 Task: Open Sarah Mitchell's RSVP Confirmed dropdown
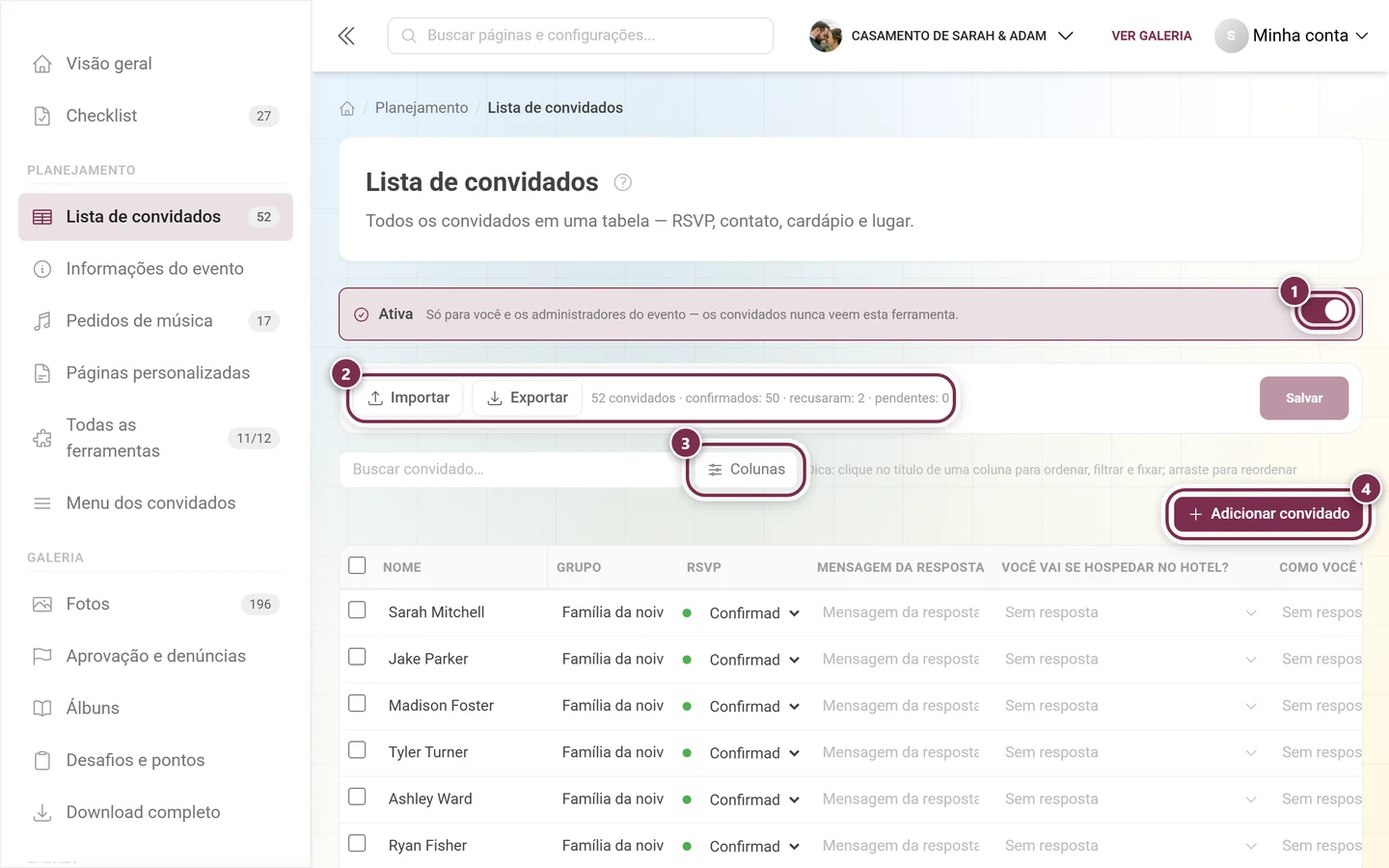(754, 613)
